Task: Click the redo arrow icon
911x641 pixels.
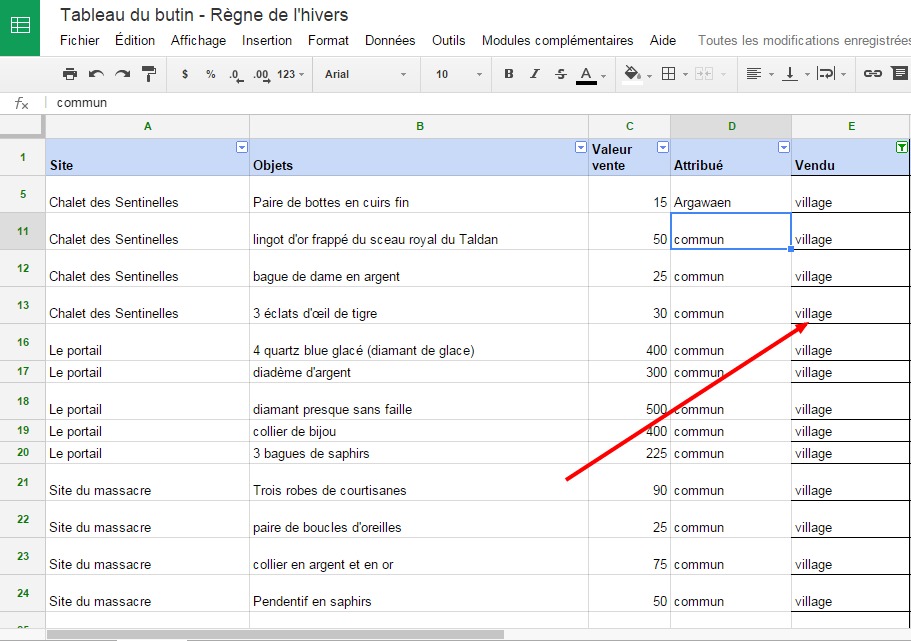Action: (x=122, y=74)
